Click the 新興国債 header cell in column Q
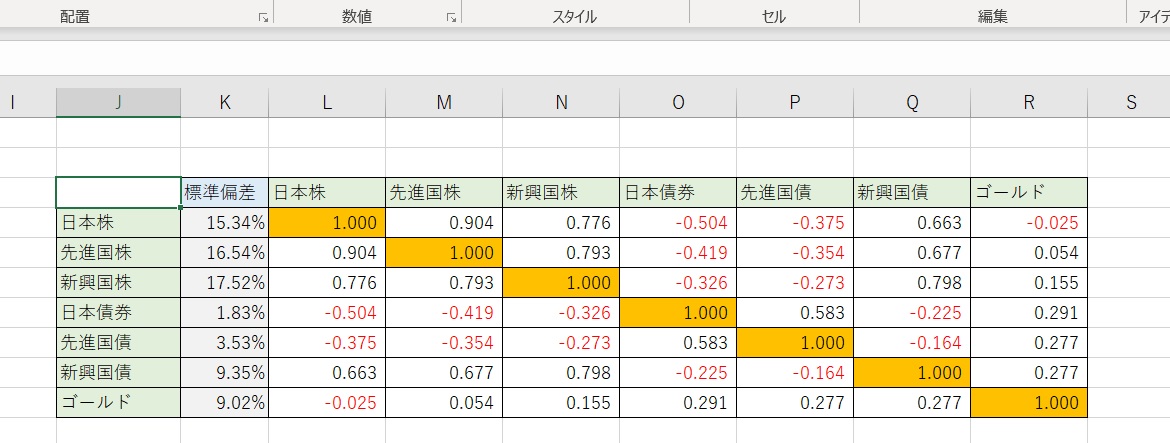 912,192
